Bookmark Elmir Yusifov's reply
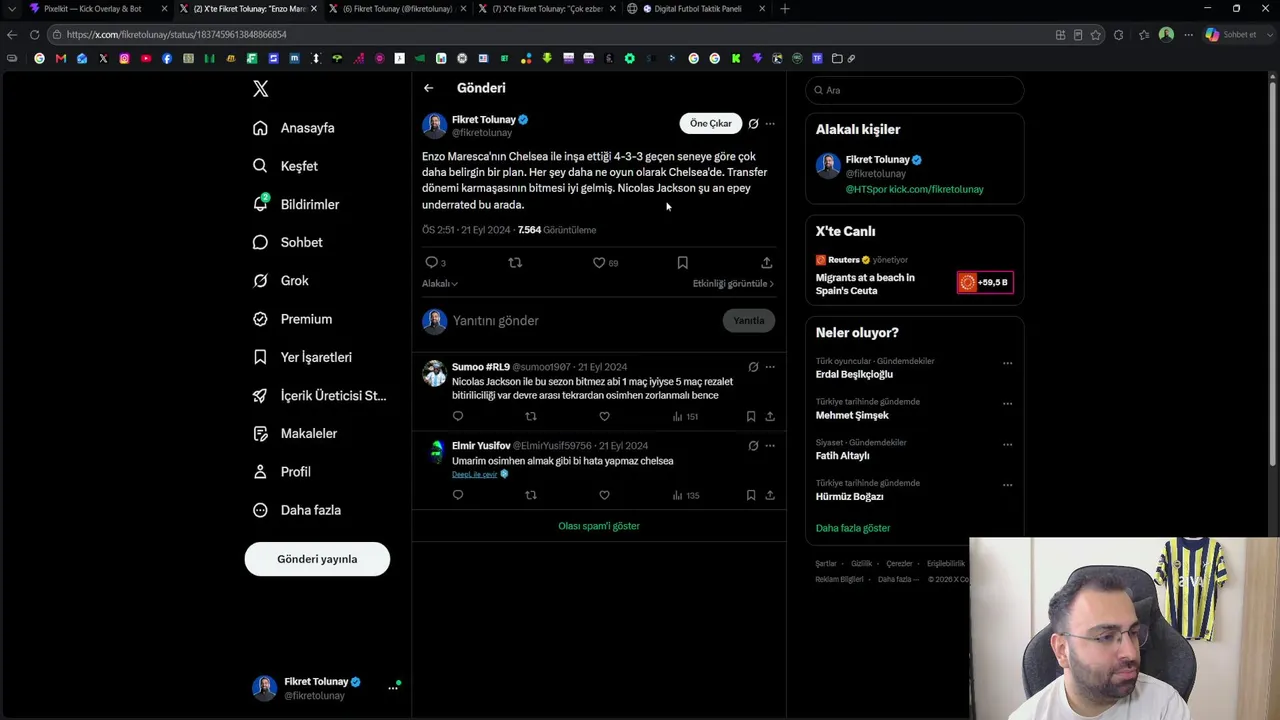Viewport: 1280px width, 720px height. (751, 495)
